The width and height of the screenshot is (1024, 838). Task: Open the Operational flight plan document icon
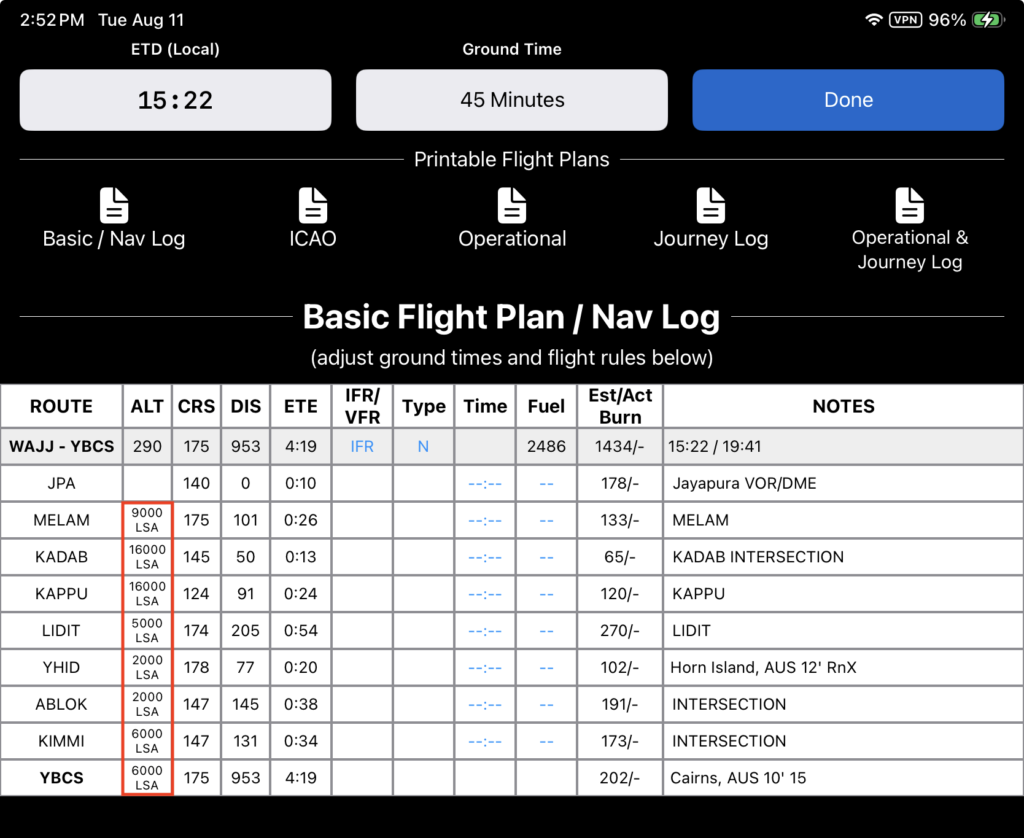click(512, 206)
